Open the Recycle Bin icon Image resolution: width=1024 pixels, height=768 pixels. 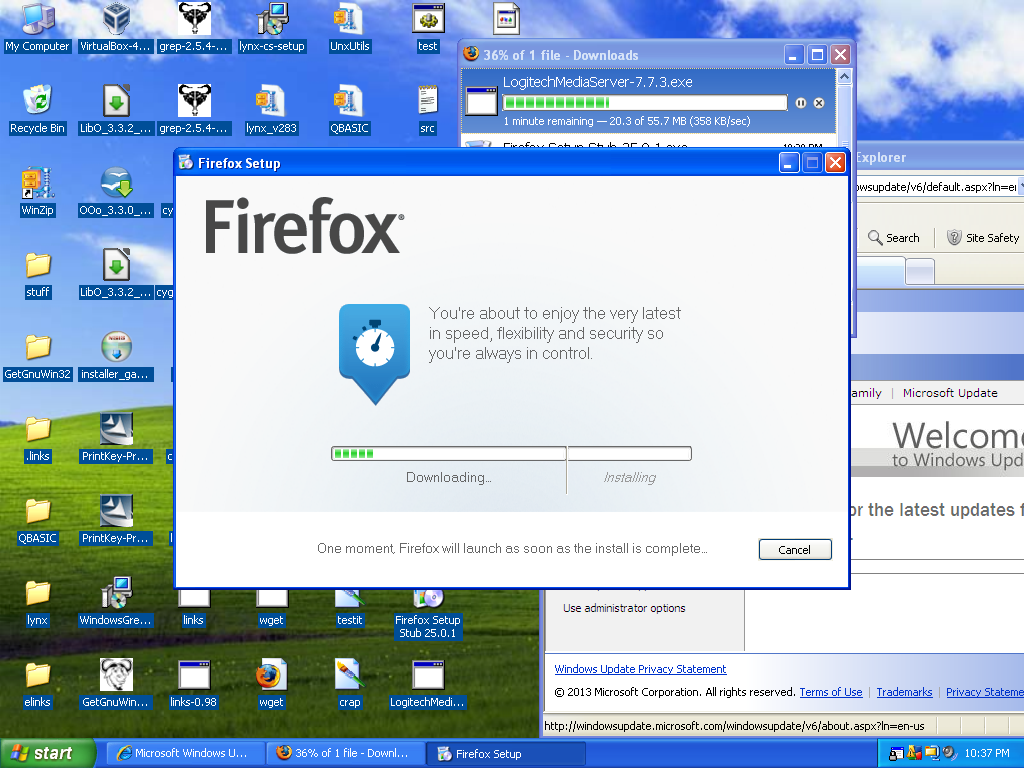pos(37,109)
